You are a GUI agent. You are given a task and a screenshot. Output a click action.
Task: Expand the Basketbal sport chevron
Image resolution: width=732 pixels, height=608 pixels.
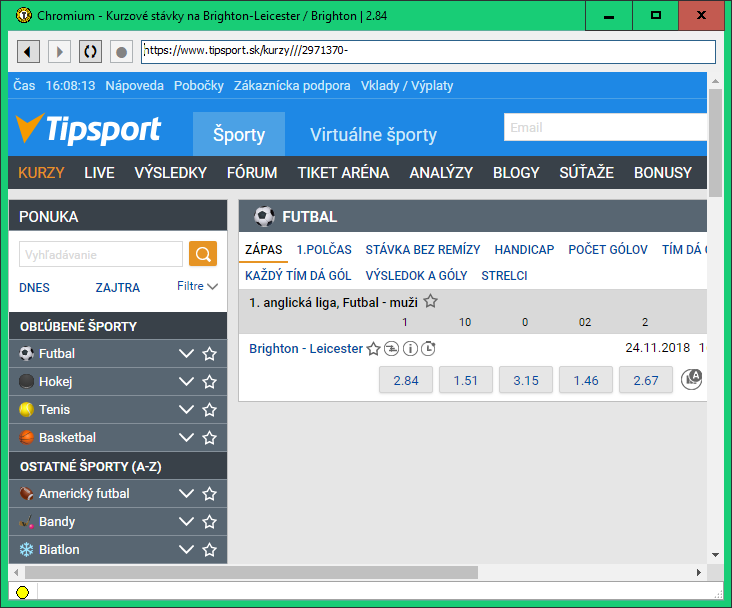pos(186,438)
